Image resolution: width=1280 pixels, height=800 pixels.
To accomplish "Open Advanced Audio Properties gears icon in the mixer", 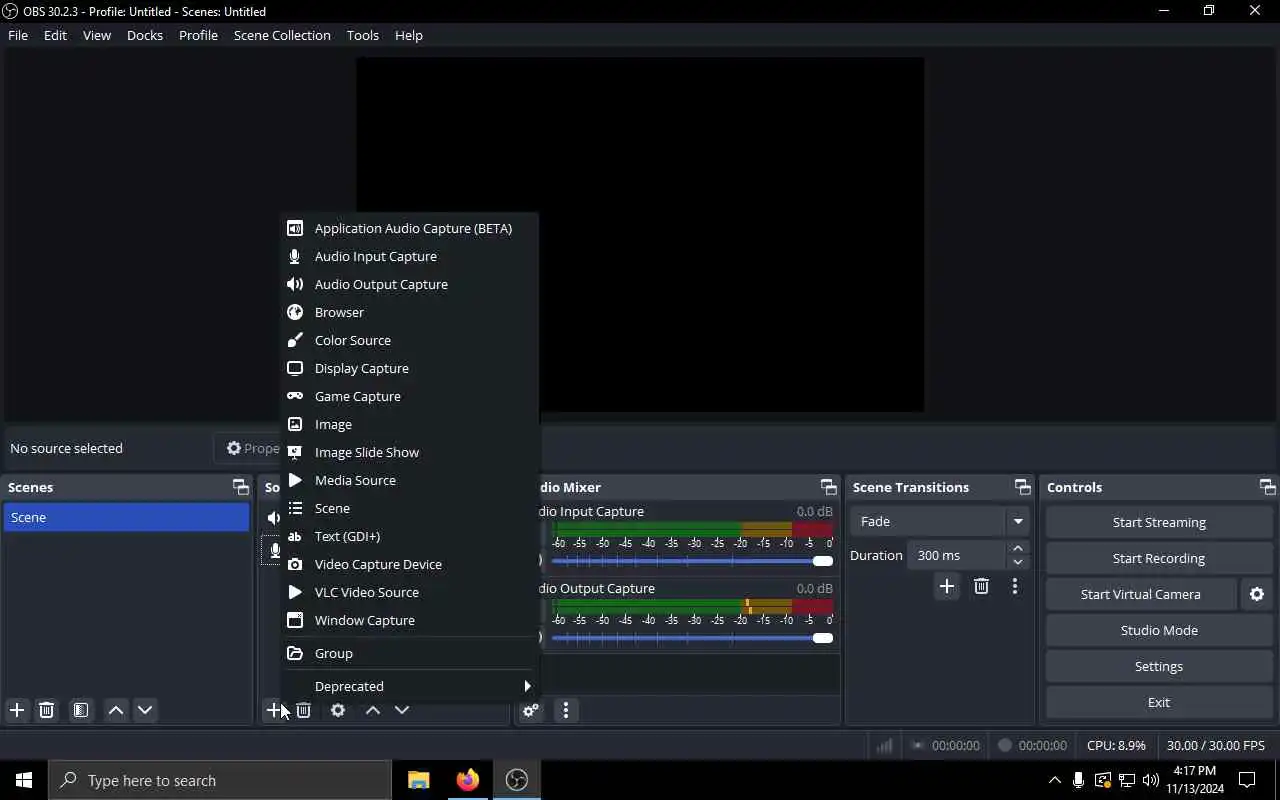I will pyautogui.click(x=531, y=710).
